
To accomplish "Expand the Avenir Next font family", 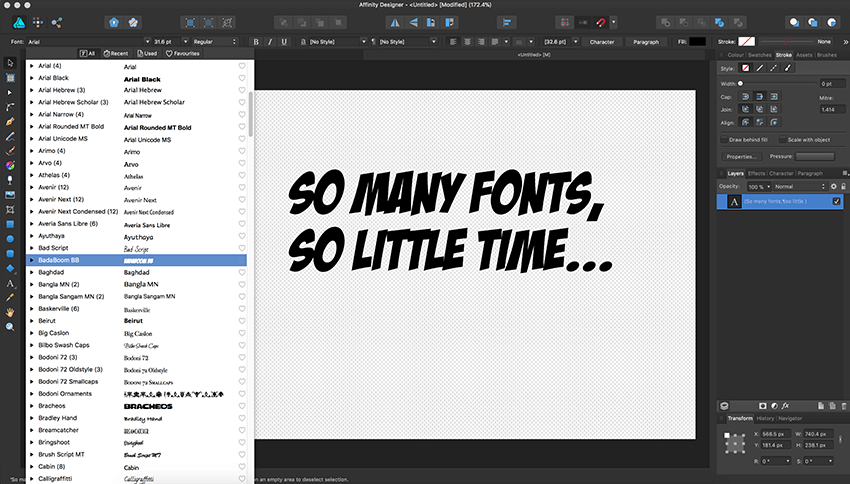I will pos(32,199).
